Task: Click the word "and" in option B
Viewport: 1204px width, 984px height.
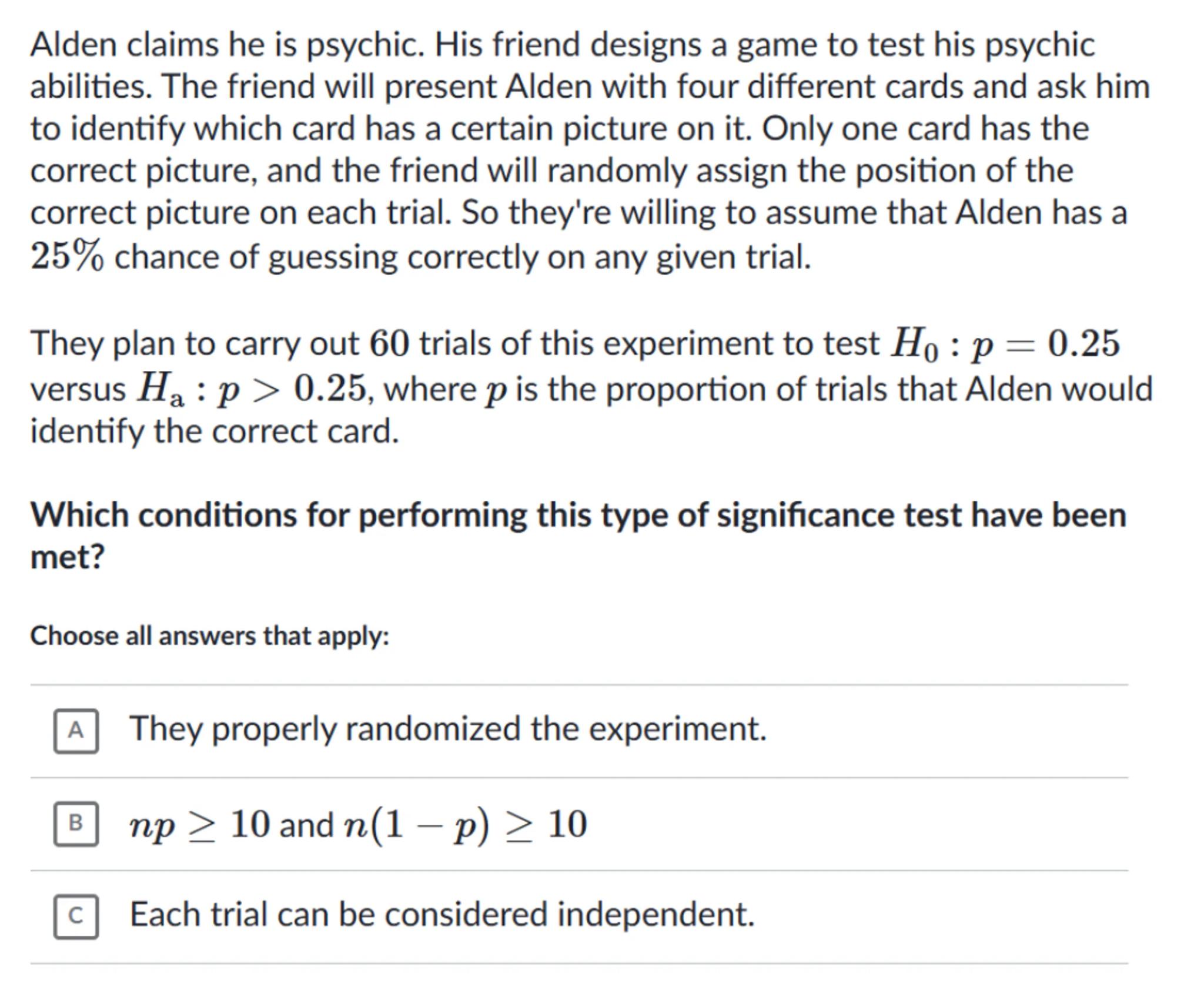Action: tap(306, 825)
